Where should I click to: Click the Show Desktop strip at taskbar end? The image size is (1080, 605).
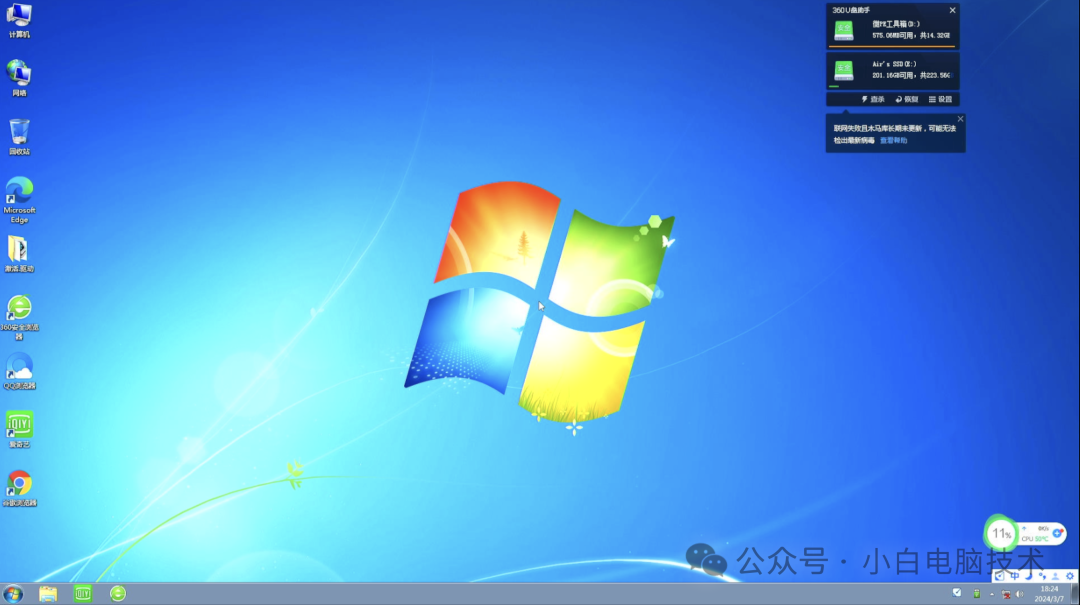point(1075,594)
